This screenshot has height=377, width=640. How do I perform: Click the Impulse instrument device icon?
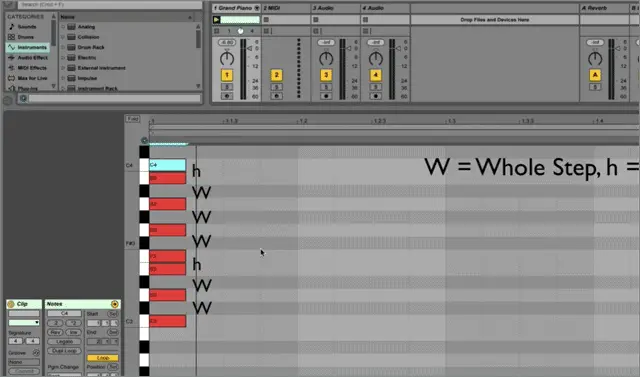click(x=71, y=78)
